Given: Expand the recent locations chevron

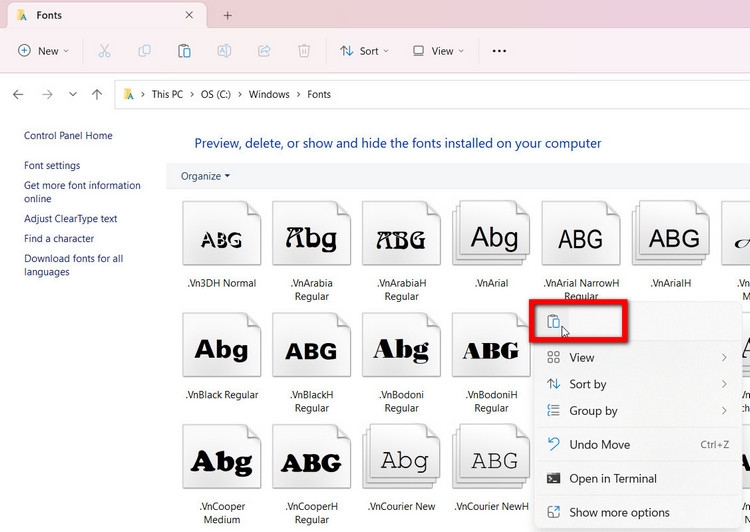Looking at the screenshot, I should [x=73, y=94].
